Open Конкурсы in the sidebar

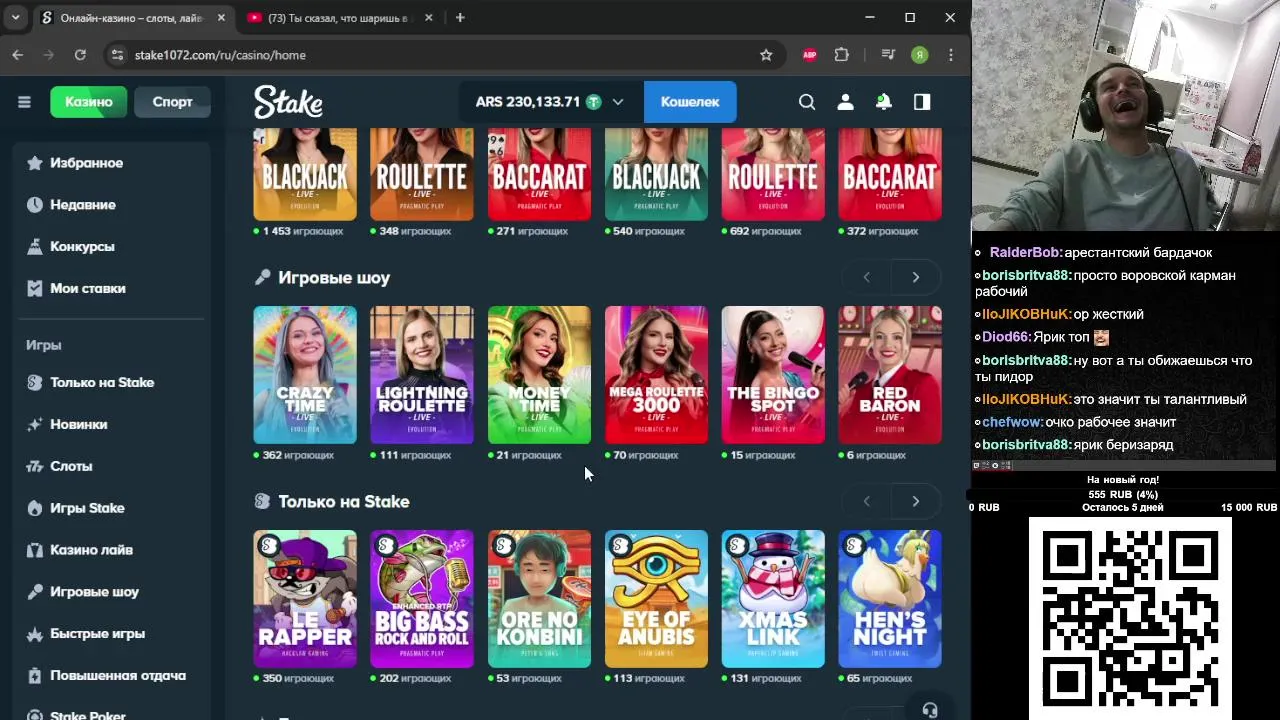click(x=113, y=246)
